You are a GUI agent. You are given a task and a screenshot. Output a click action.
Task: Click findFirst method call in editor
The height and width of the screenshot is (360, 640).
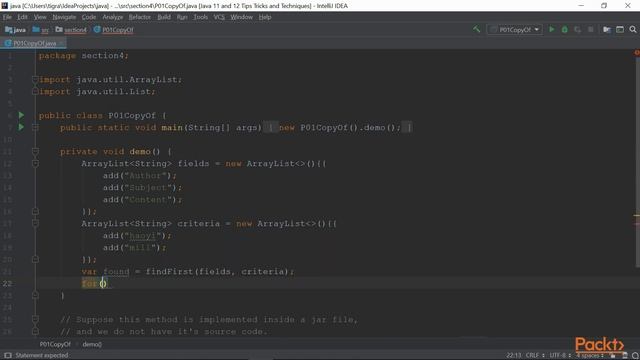coord(169,271)
